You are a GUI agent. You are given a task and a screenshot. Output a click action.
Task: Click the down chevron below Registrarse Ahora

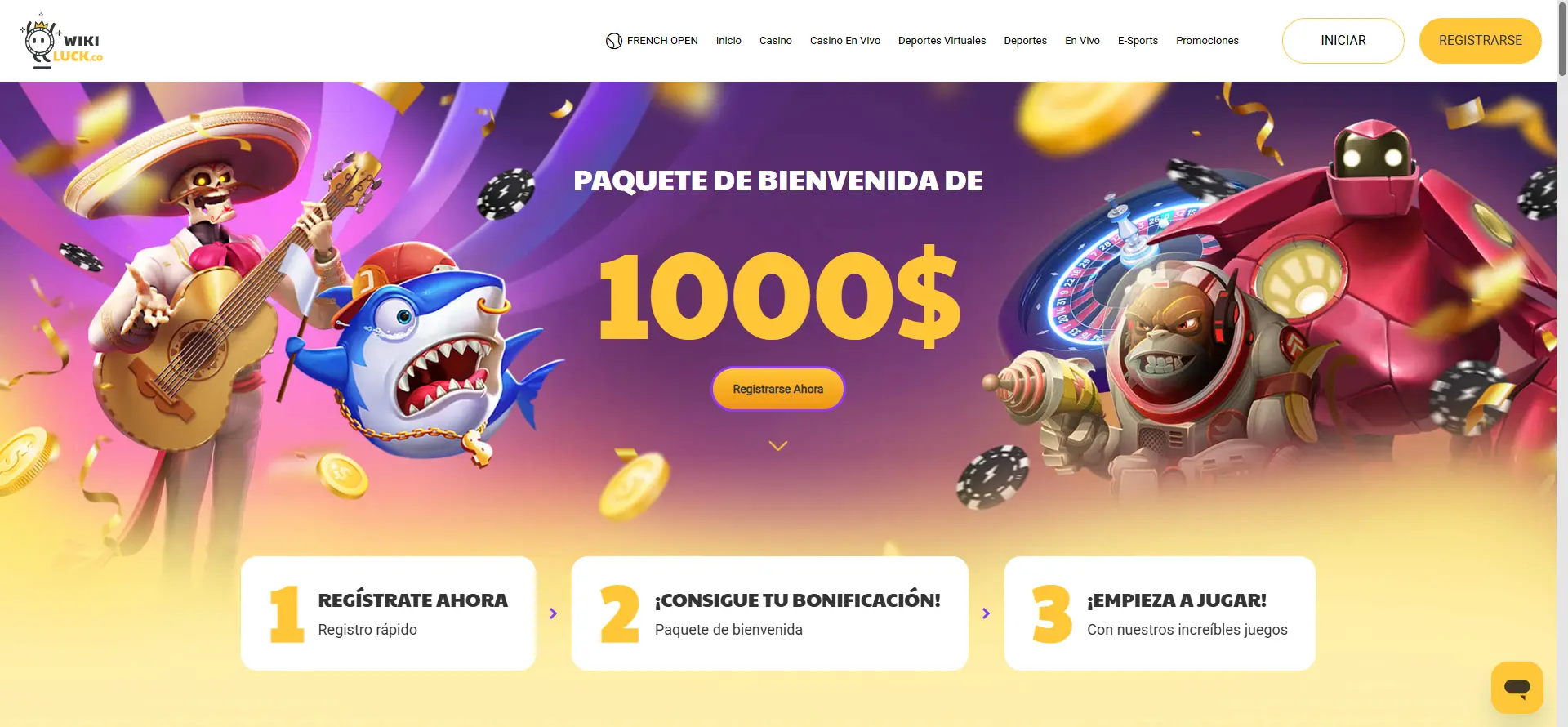click(x=778, y=446)
